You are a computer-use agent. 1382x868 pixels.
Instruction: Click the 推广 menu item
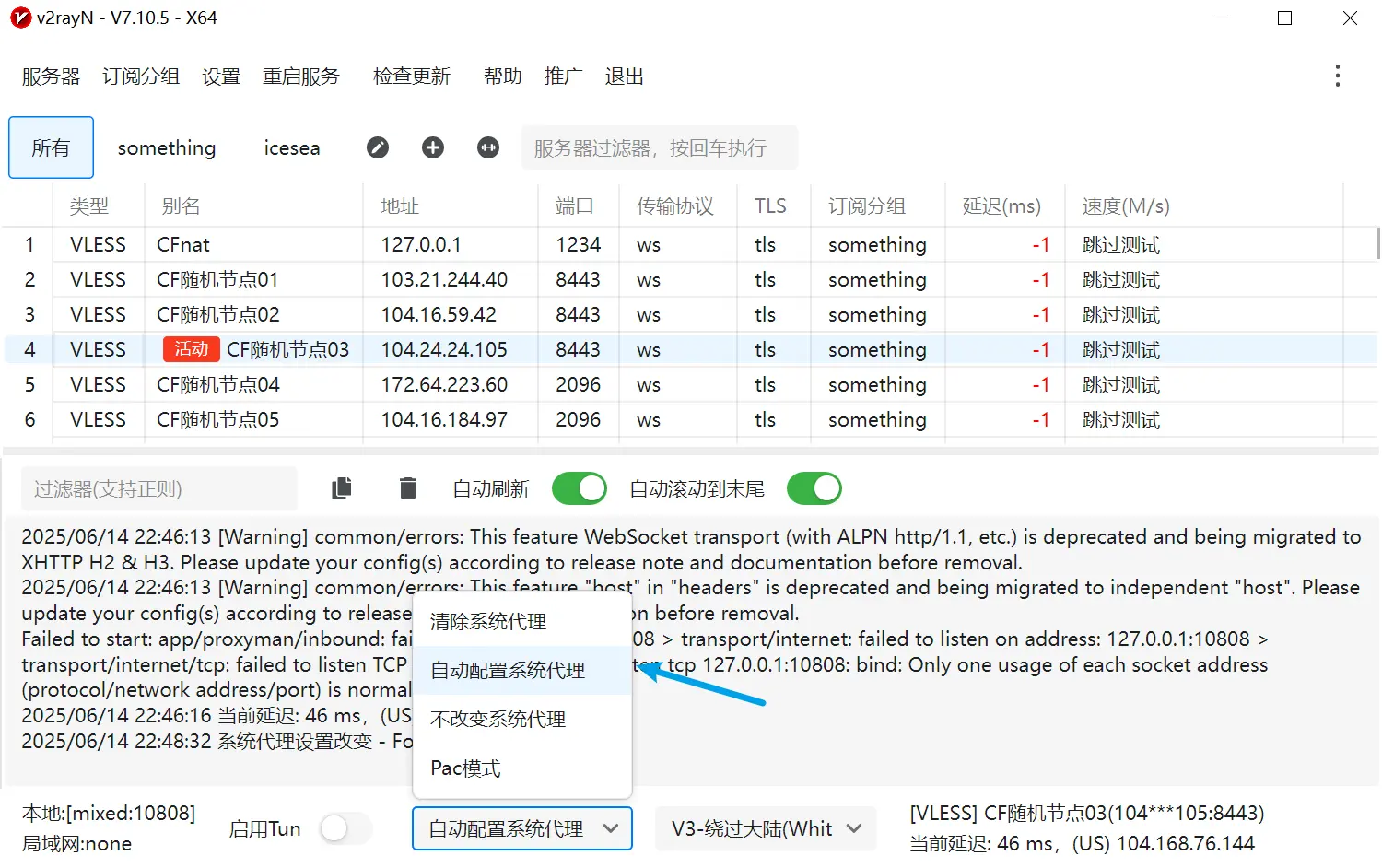point(564,76)
